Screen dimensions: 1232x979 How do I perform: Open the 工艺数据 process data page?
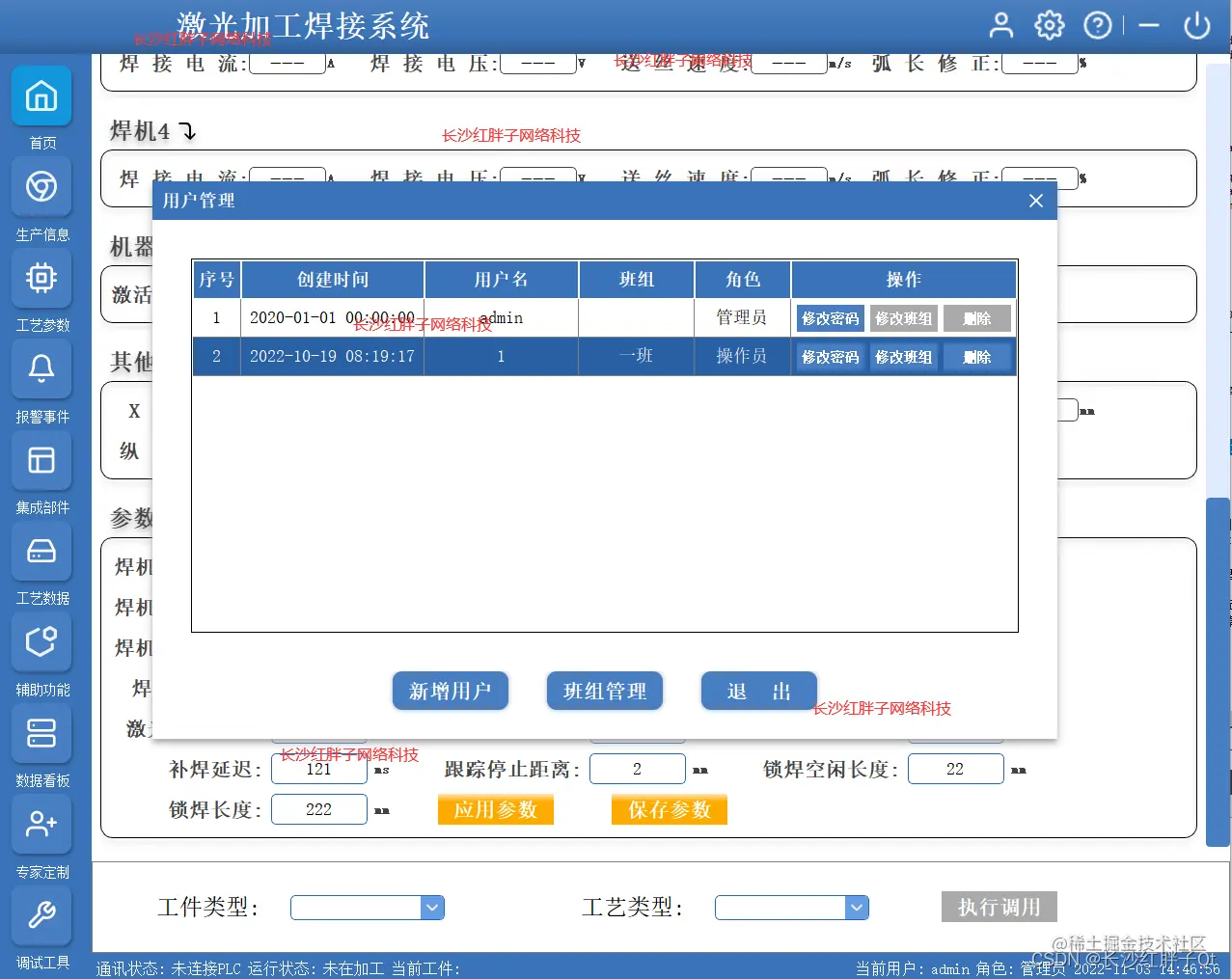click(41, 551)
